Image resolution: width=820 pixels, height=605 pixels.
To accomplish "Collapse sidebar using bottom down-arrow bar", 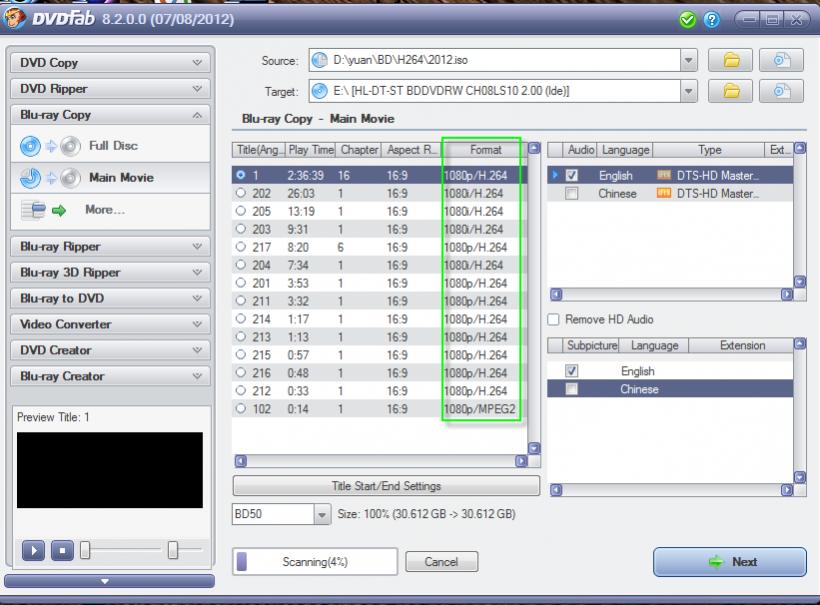I will coord(109,581).
